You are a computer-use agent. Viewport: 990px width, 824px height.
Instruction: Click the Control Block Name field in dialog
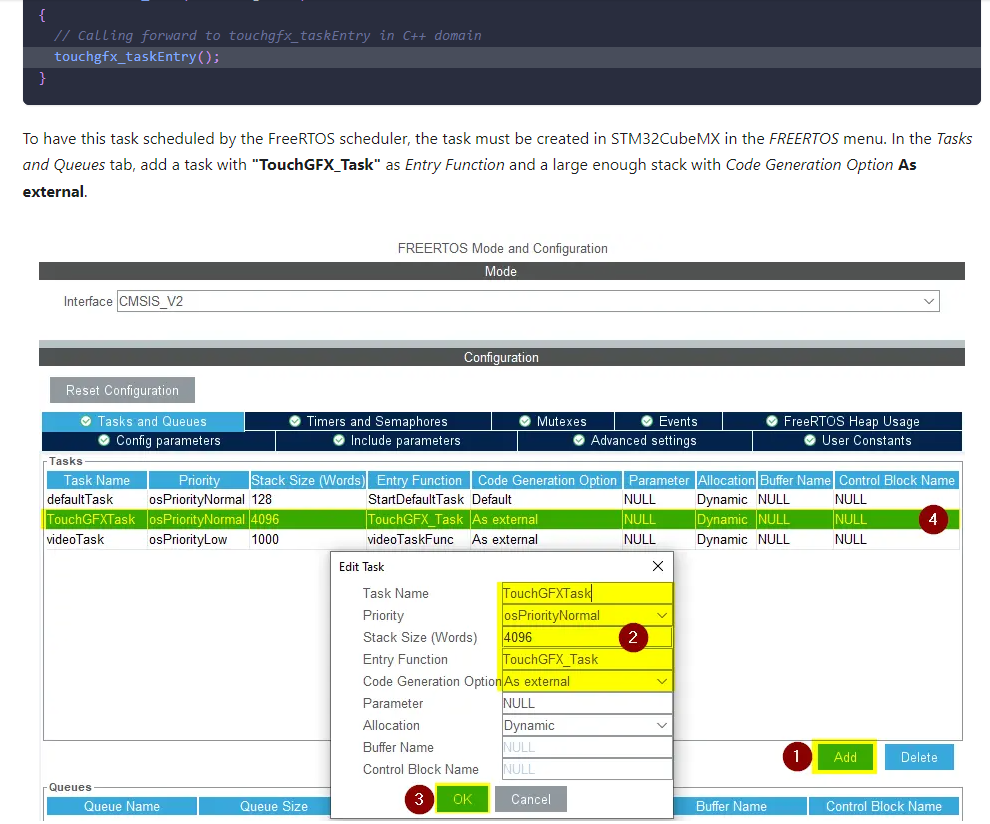[587, 770]
